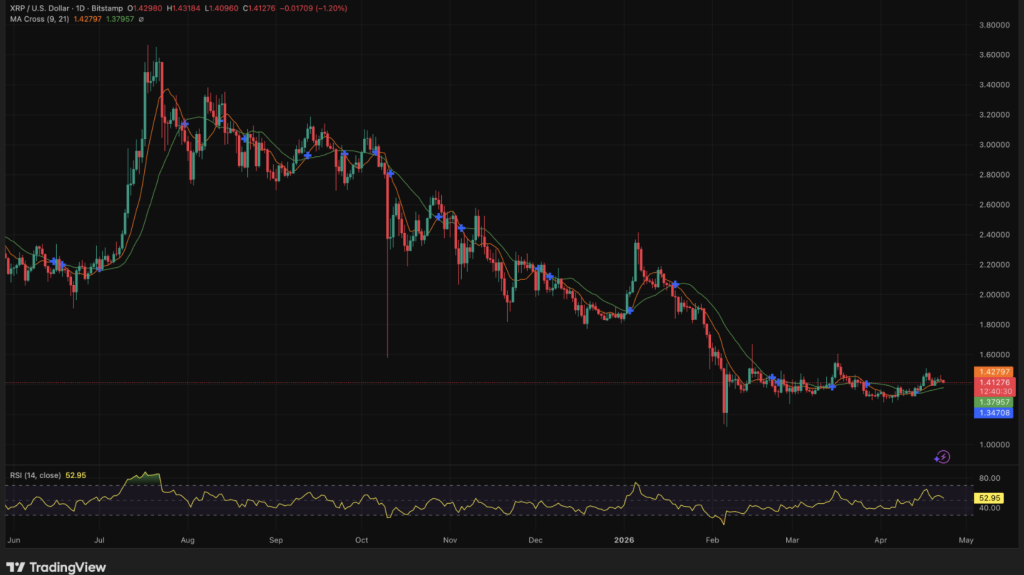
Task: Click the Apr label on time axis
Action: click(880, 540)
